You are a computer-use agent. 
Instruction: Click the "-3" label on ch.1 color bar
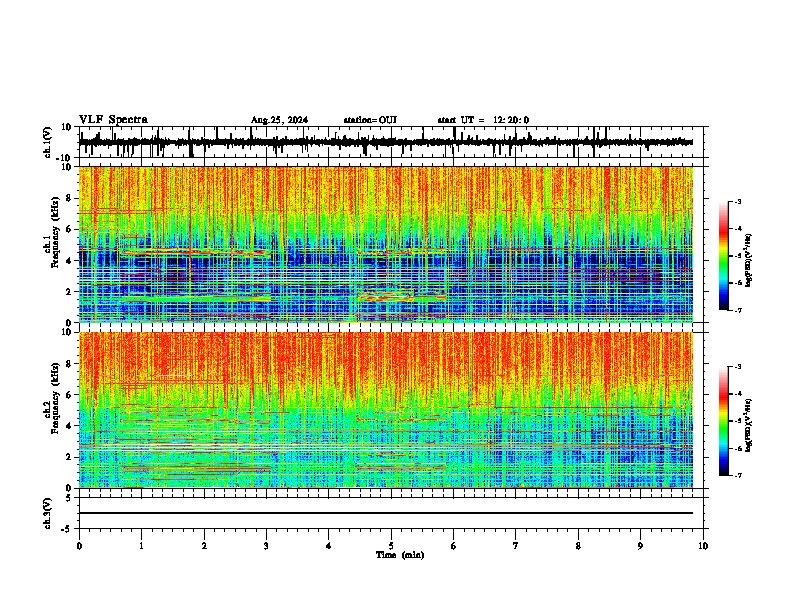(x=738, y=201)
